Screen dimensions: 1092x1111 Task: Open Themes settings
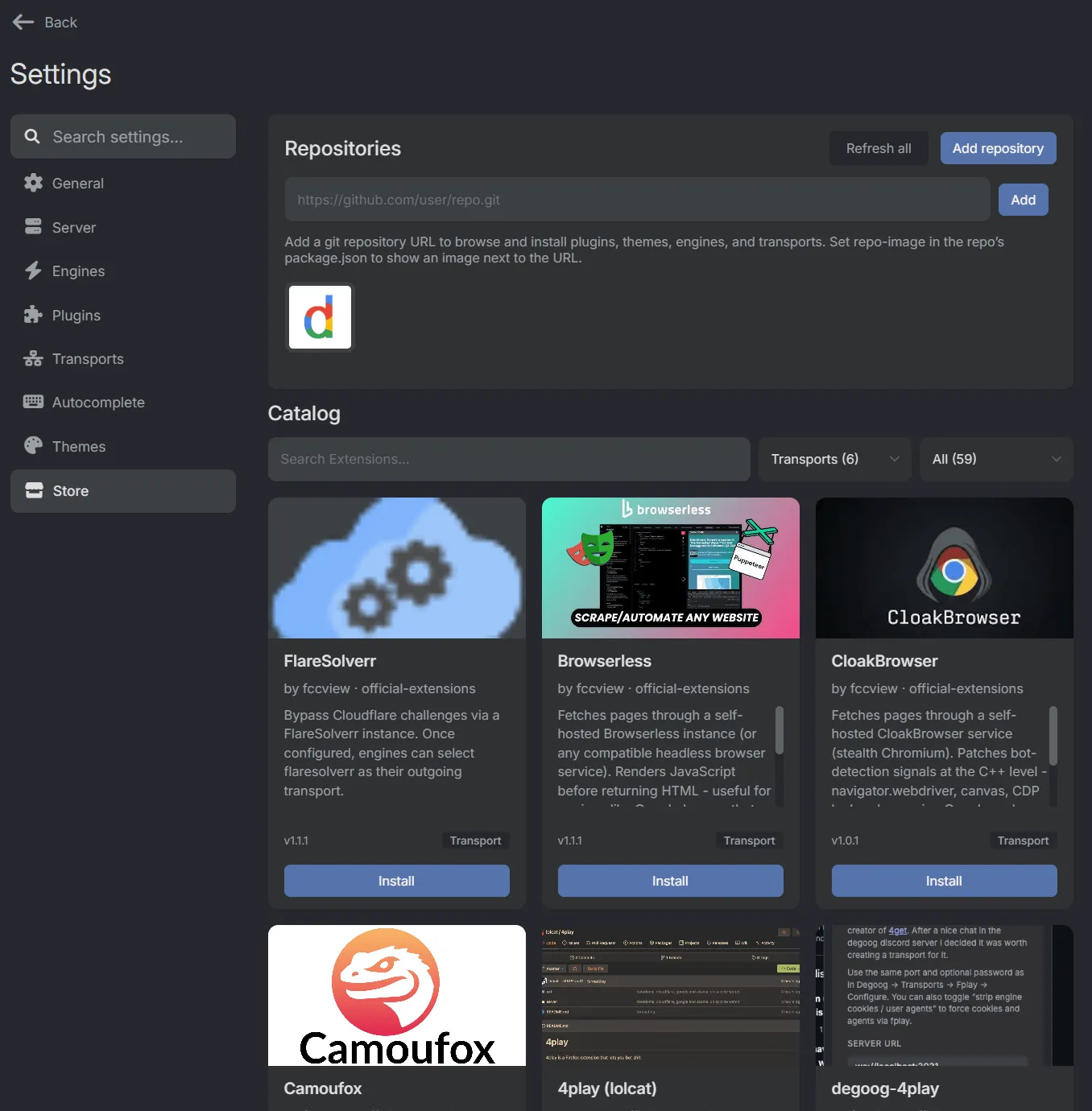coord(123,447)
